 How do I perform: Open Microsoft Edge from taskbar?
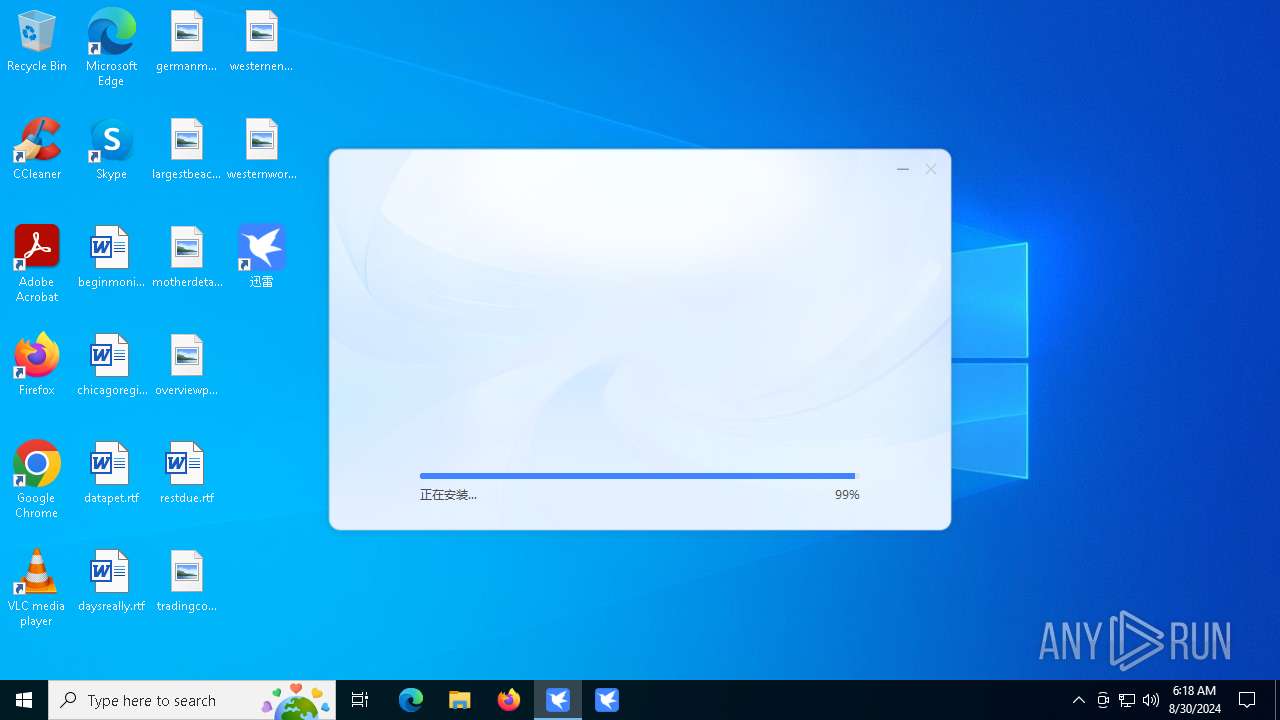pyautogui.click(x=411, y=700)
